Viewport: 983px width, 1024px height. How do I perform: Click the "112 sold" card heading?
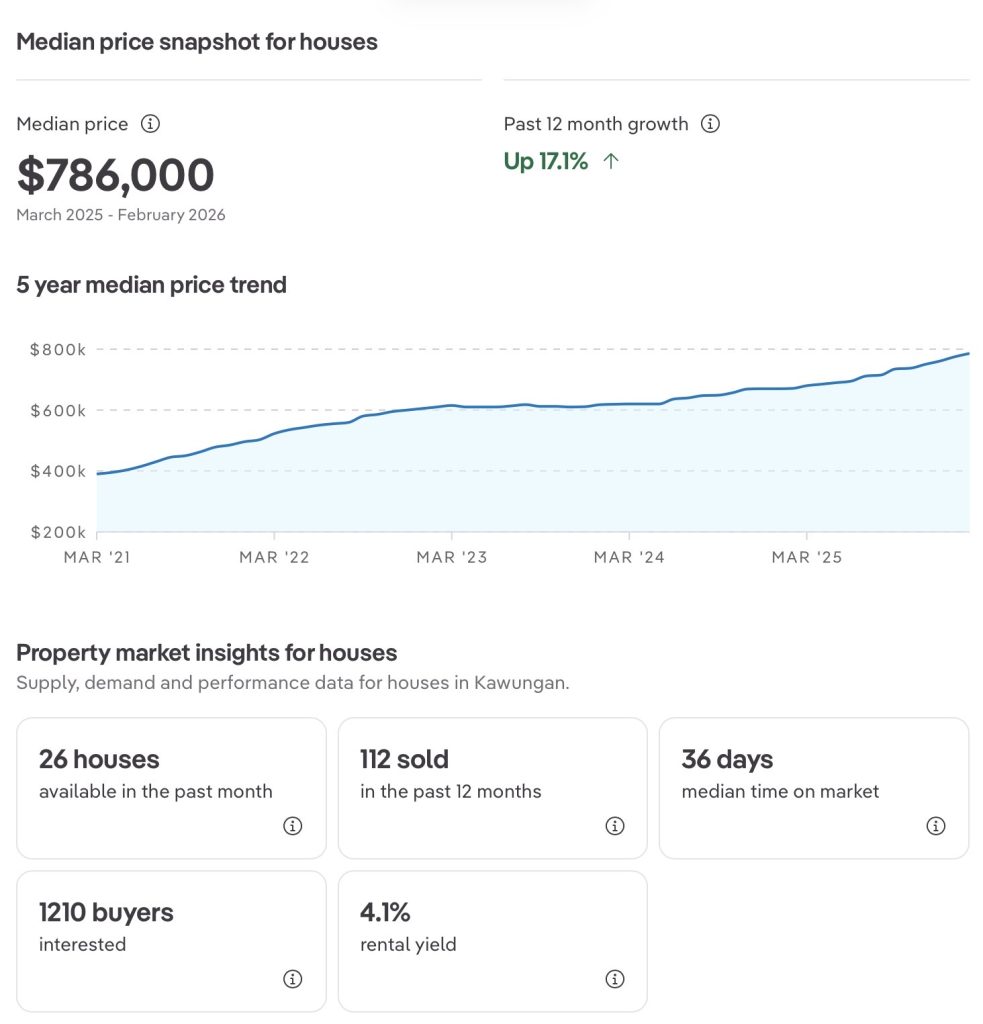404,760
